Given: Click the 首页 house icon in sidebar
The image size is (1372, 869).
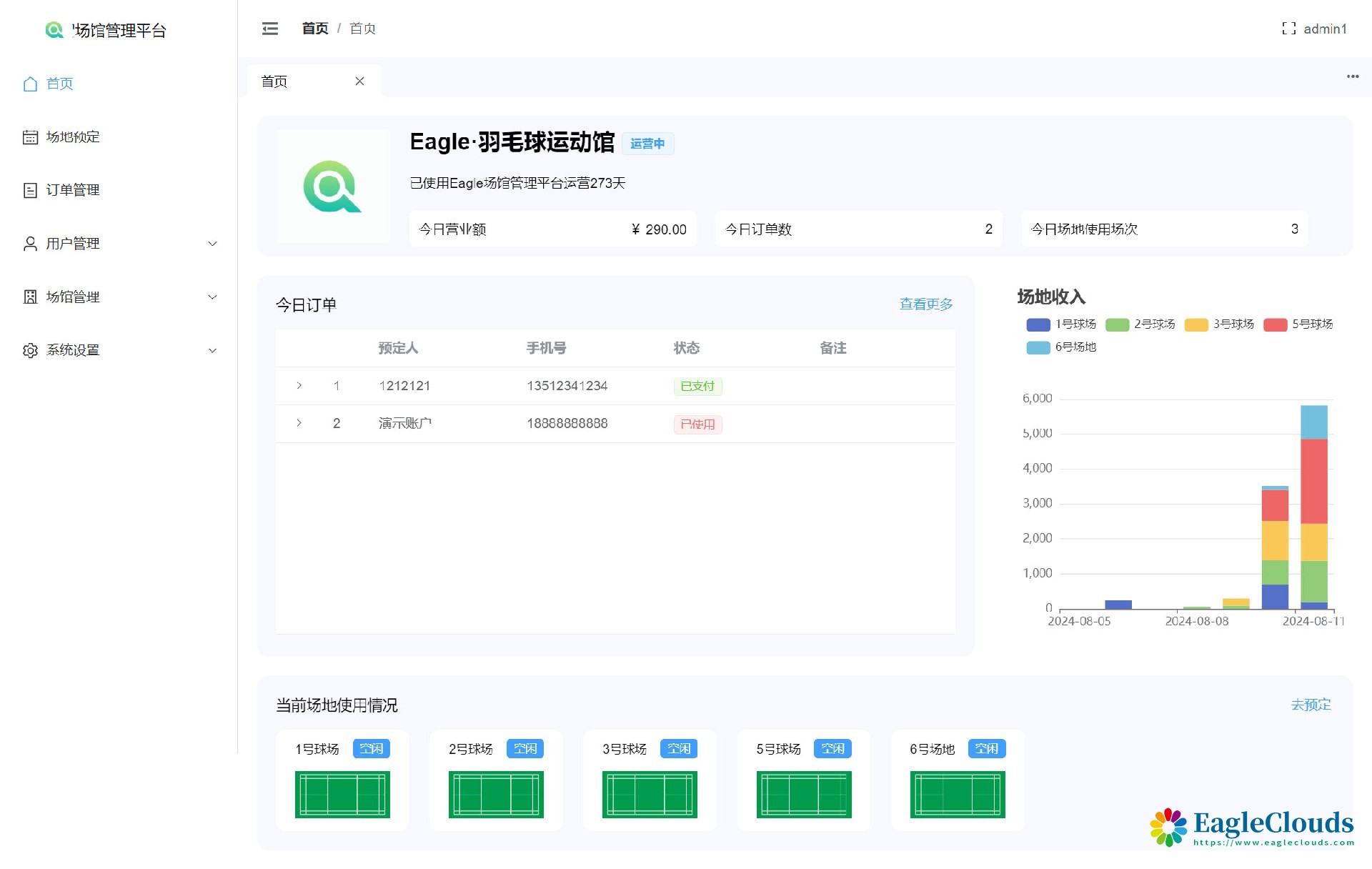Looking at the screenshot, I should click(30, 84).
